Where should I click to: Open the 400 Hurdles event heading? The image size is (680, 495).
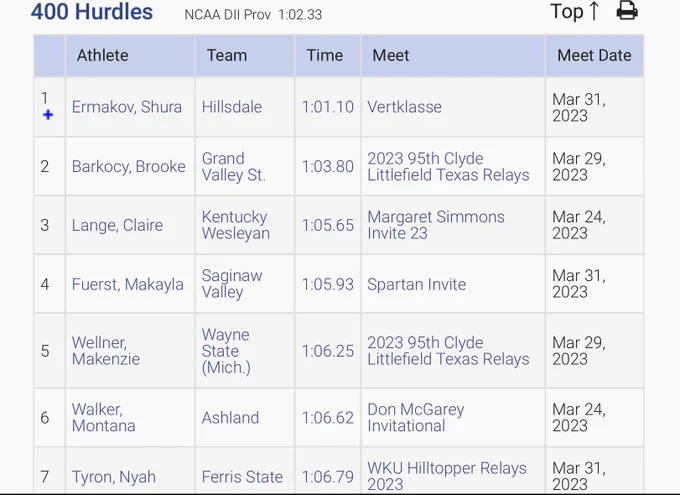[92, 12]
